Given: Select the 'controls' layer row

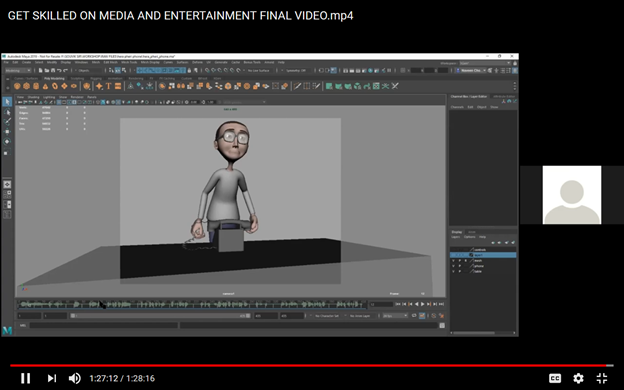Looking at the screenshot, I should [483, 250].
